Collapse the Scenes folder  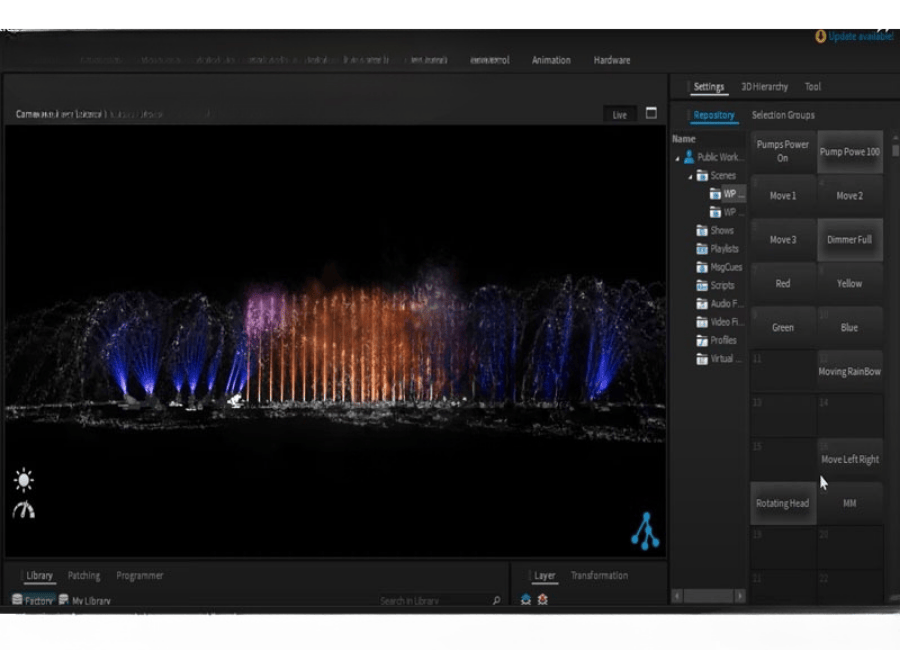[x=690, y=176]
